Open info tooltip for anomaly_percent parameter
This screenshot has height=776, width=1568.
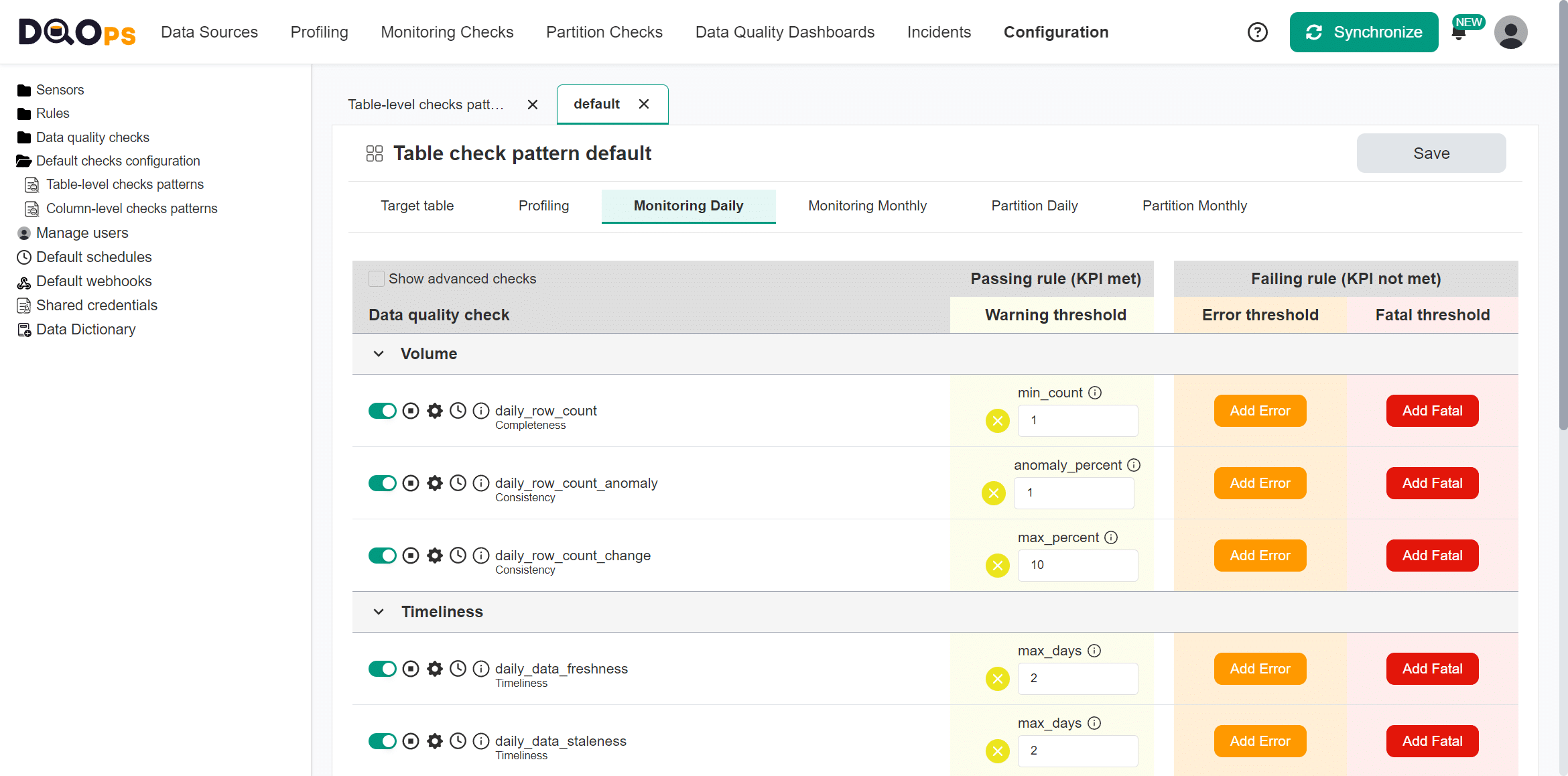[1134, 464]
